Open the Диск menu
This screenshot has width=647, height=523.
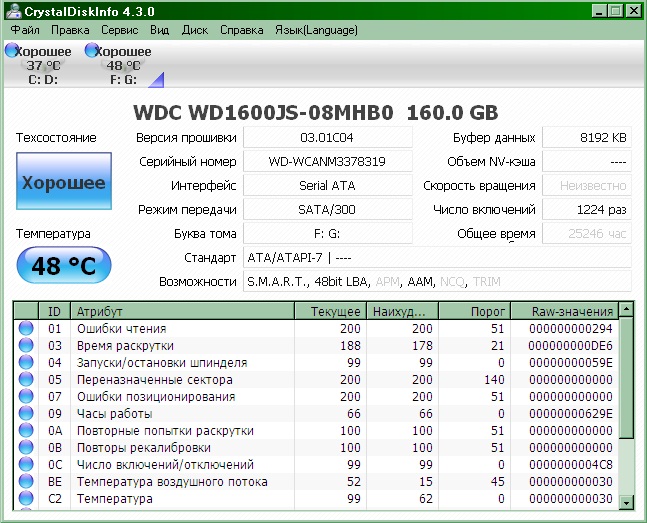pos(195,30)
